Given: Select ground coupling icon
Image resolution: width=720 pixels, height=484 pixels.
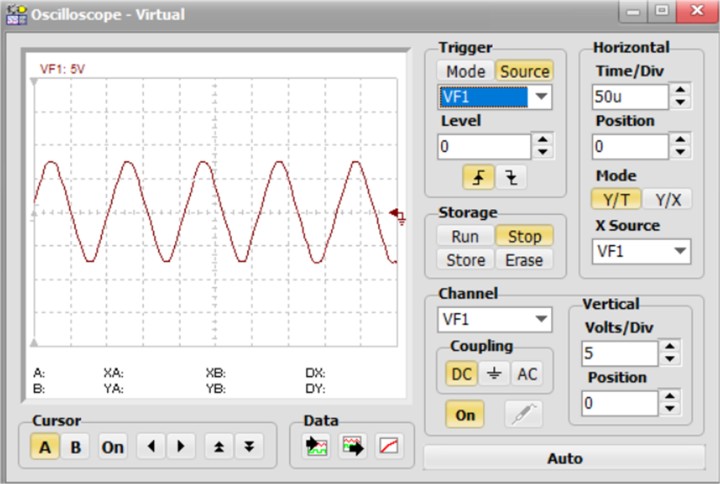Looking at the screenshot, I should [x=494, y=374].
